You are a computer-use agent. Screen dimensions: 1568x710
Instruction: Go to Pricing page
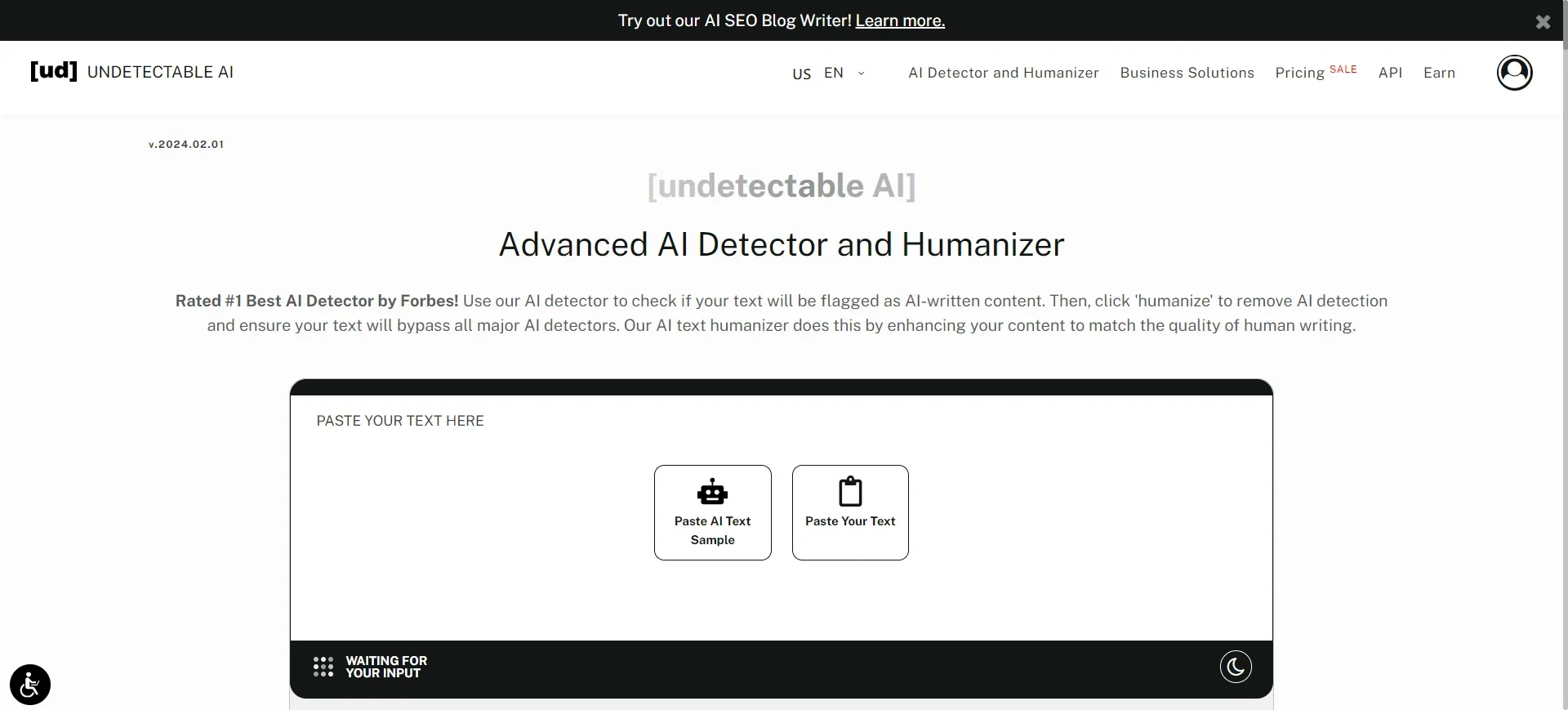(x=1299, y=73)
